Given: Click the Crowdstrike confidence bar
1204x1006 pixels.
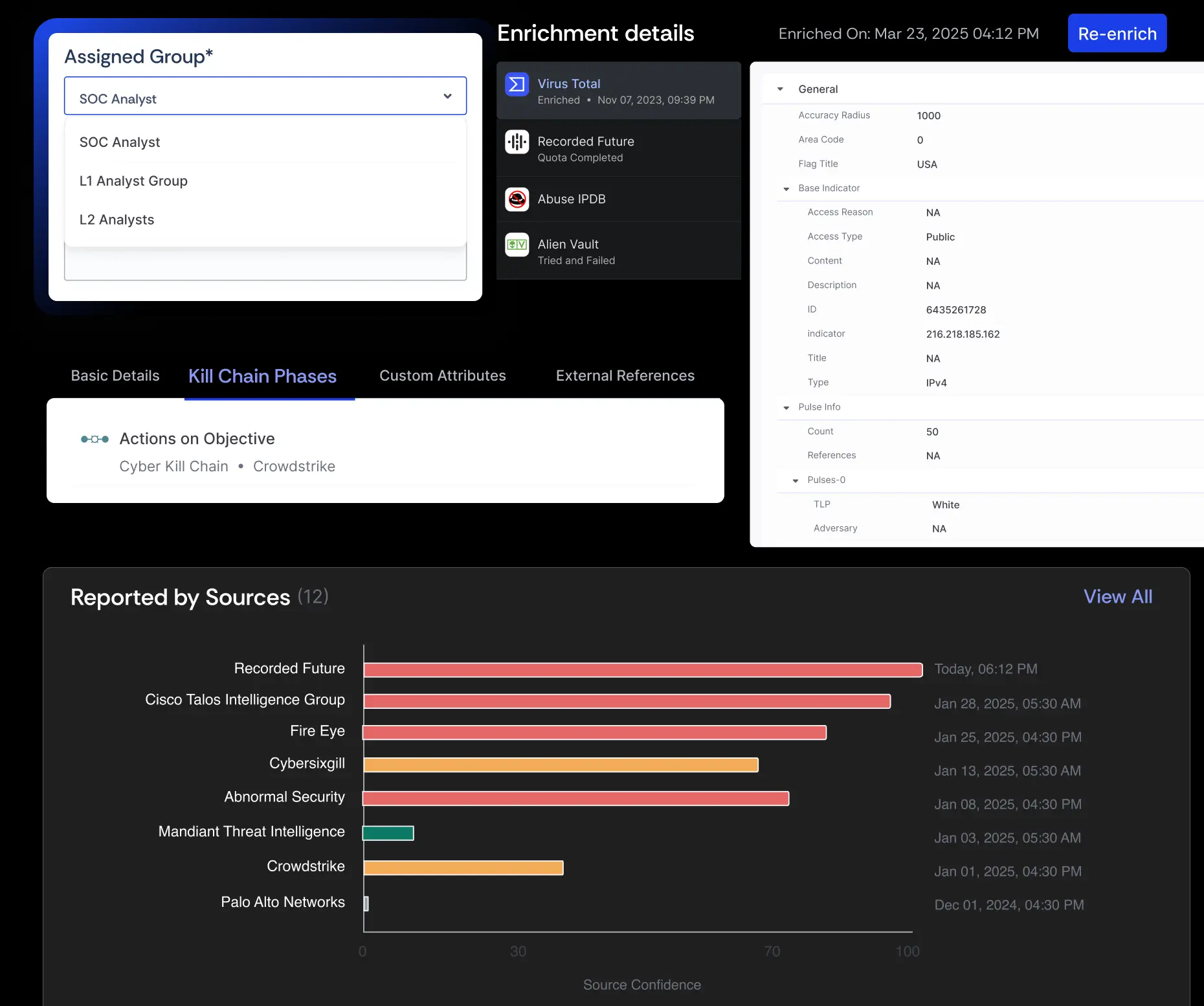Looking at the screenshot, I should point(463,867).
